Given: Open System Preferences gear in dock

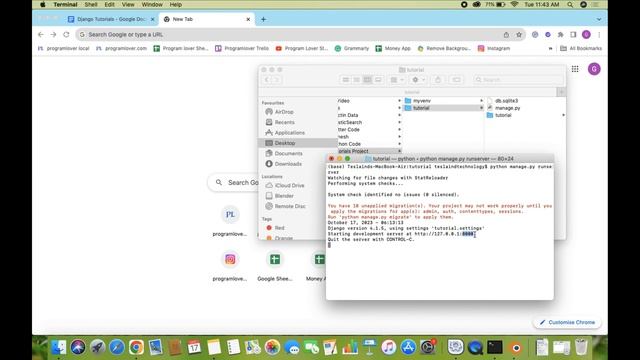Looking at the screenshot, I should click(x=428, y=347).
